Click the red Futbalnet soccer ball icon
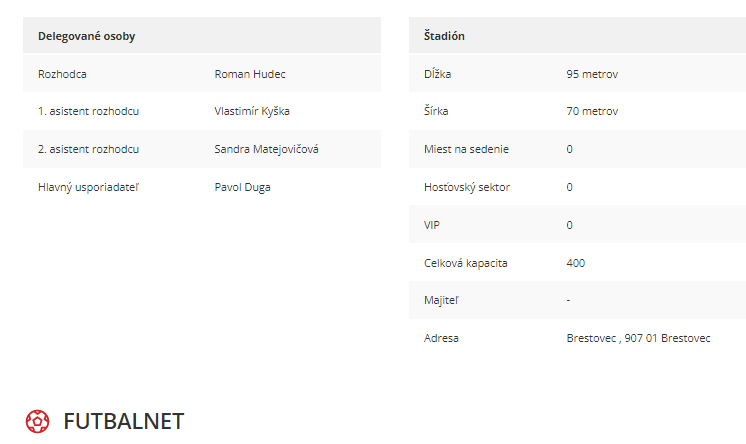 click(38, 422)
